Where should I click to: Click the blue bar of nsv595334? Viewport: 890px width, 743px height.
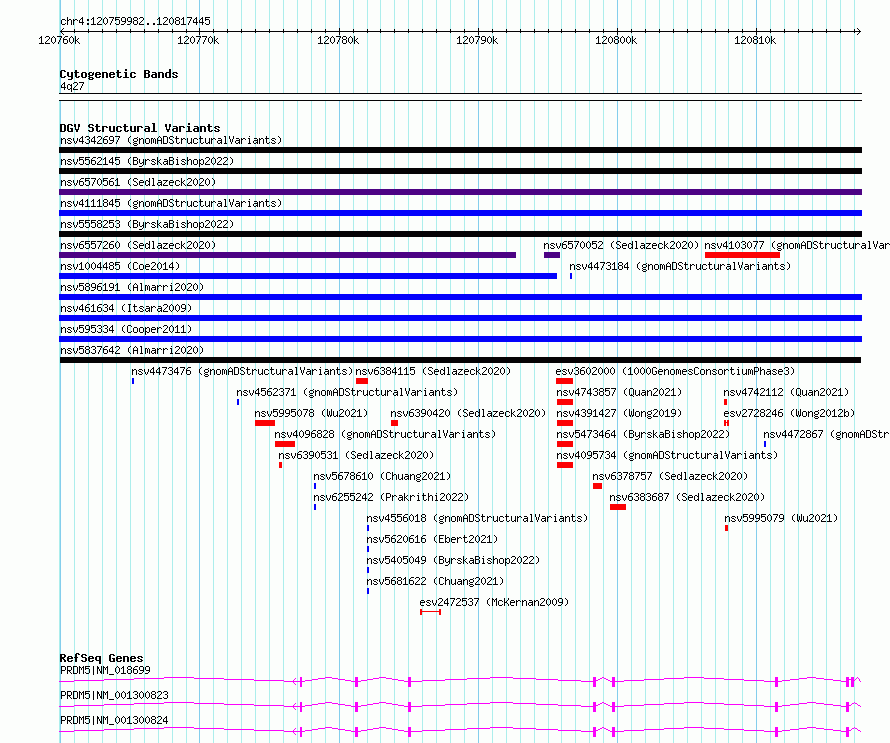(460, 339)
